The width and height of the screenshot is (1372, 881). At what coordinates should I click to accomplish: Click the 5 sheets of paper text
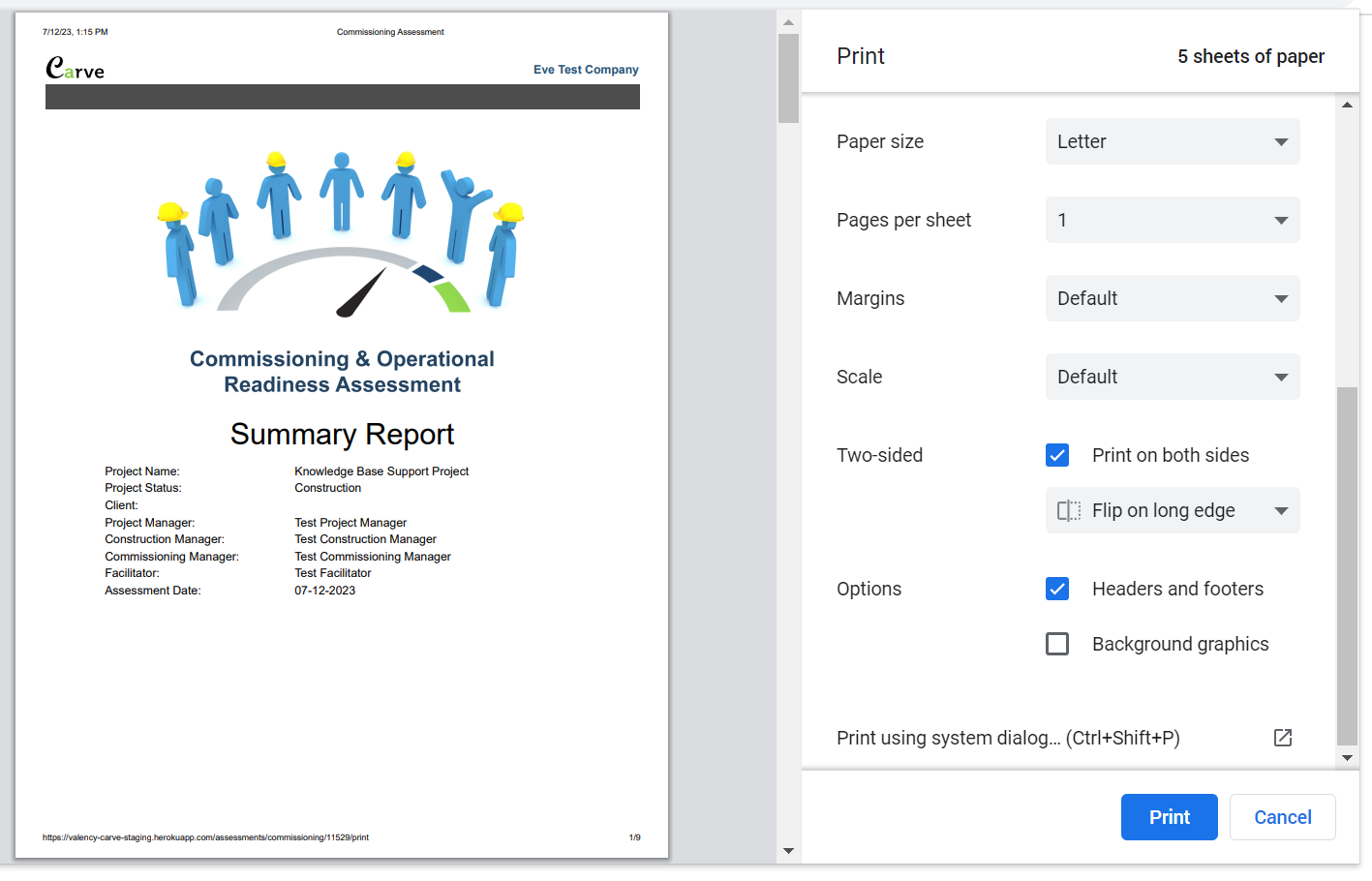tap(1251, 56)
